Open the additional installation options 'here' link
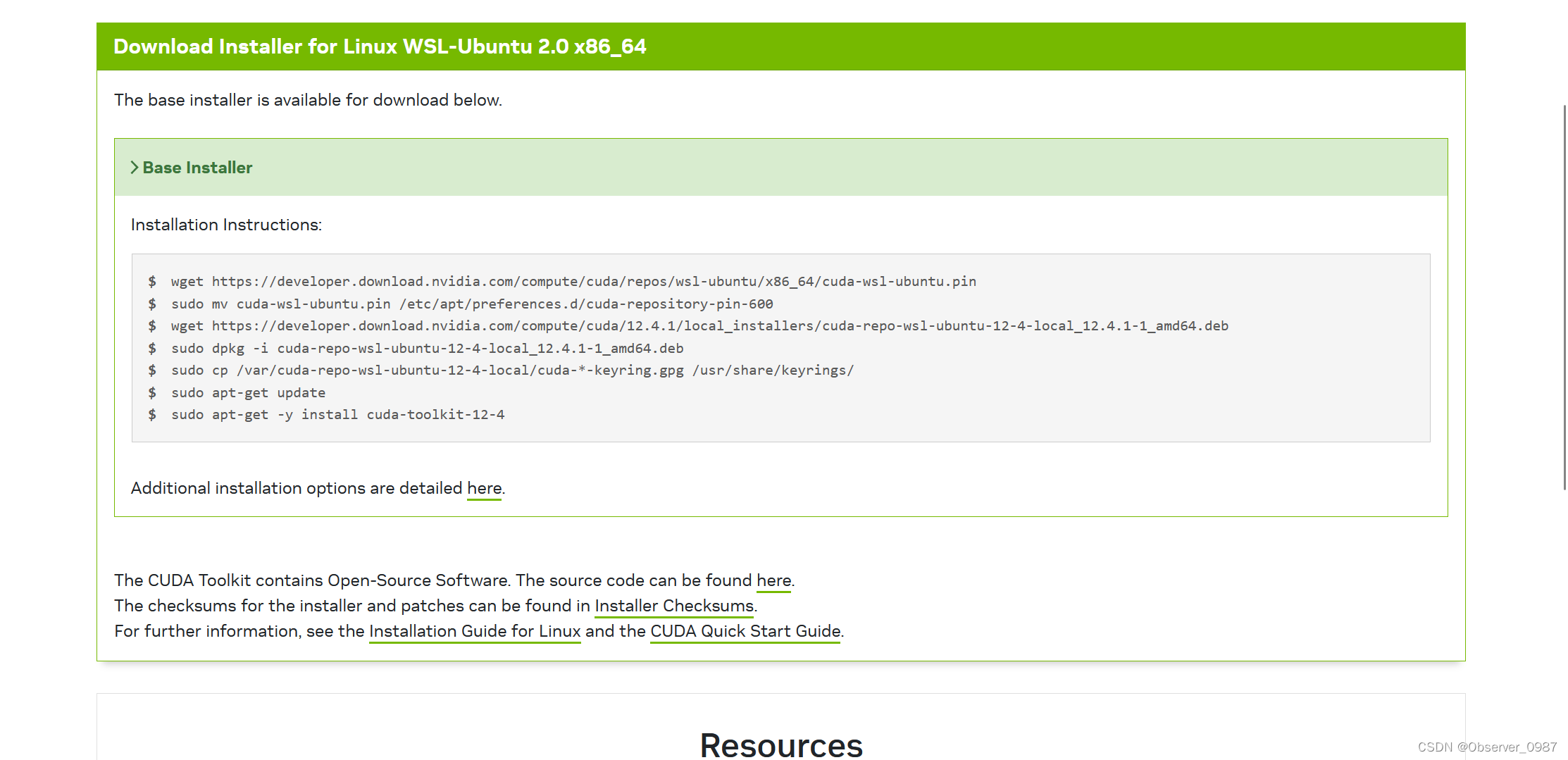Screen dimensions: 1568x760 485,488
